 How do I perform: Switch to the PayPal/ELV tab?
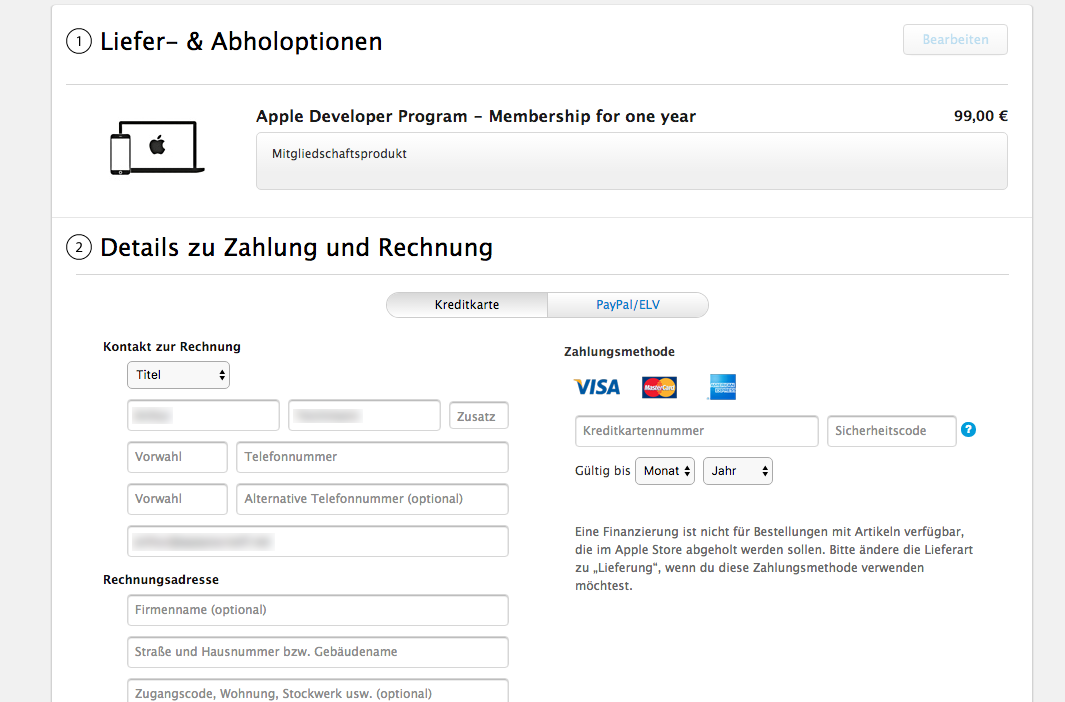pos(628,305)
